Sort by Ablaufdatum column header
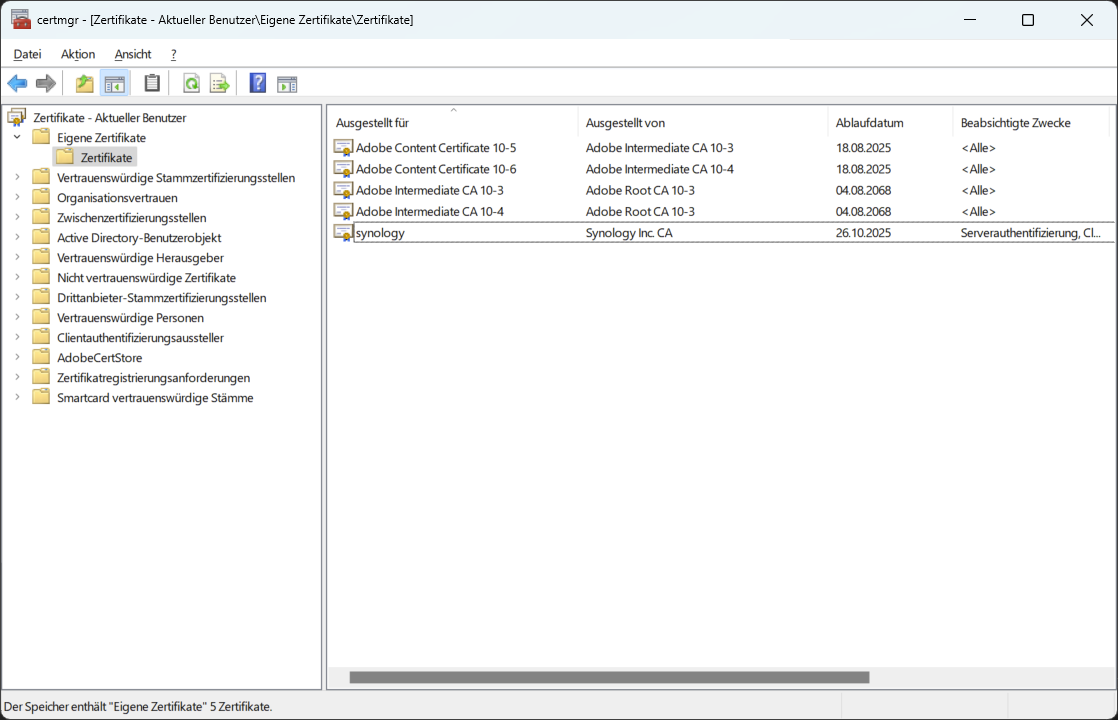 (x=891, y=123)
